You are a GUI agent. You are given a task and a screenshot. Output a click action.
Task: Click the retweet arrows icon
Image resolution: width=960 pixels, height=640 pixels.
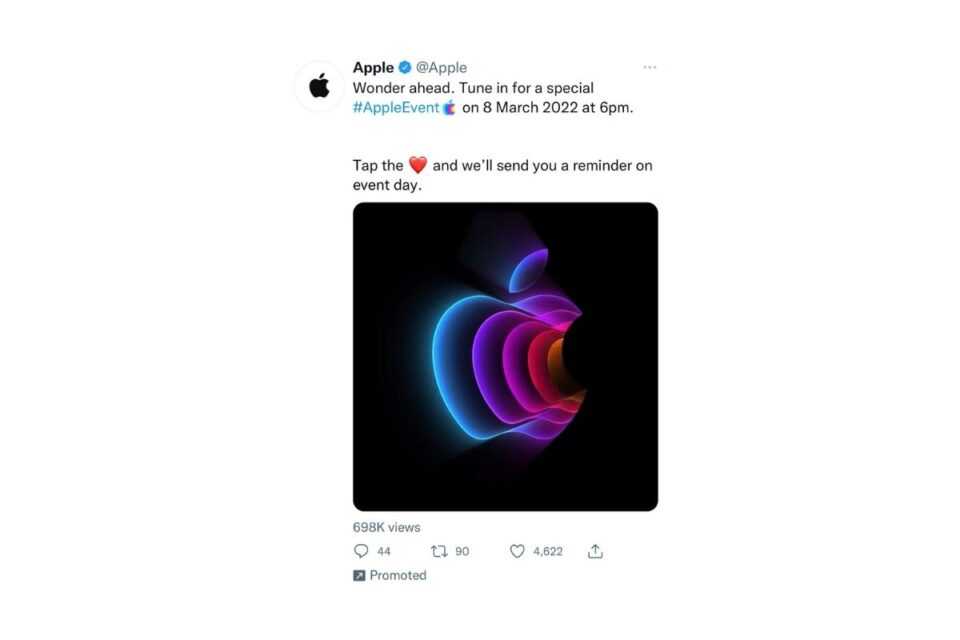point(438,551)
